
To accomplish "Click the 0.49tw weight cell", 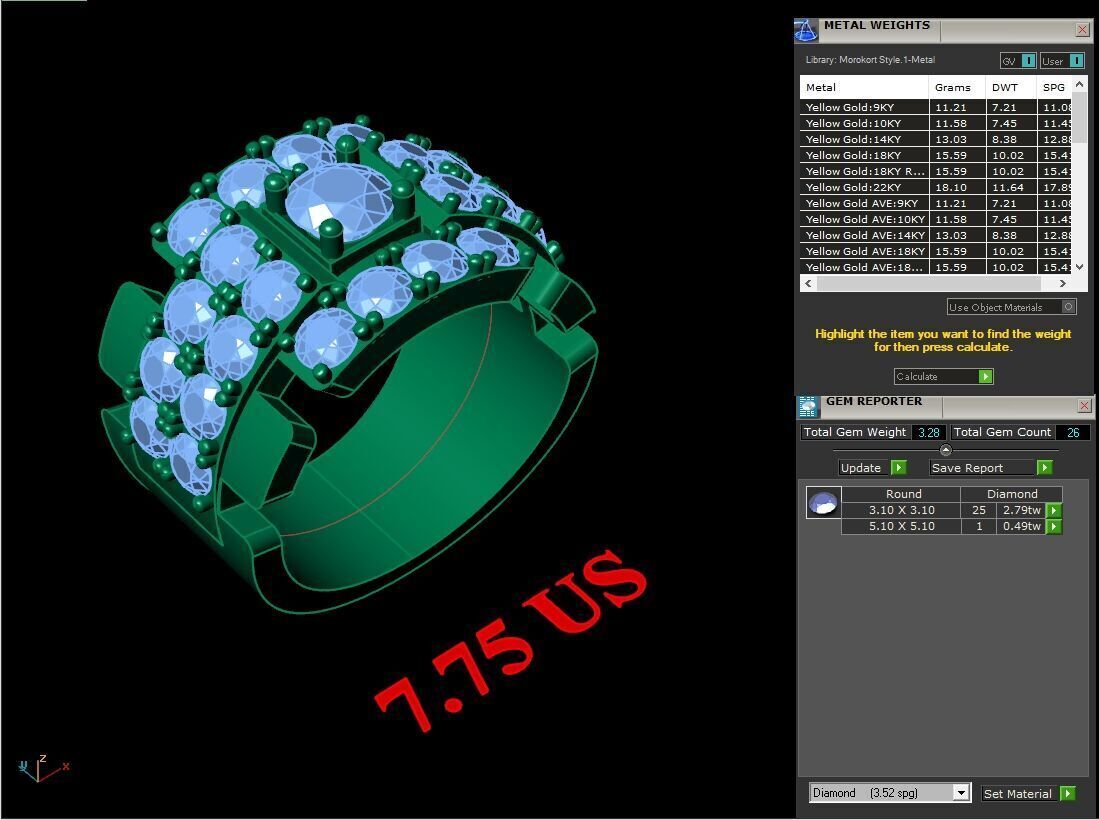I will point(1022,526).
